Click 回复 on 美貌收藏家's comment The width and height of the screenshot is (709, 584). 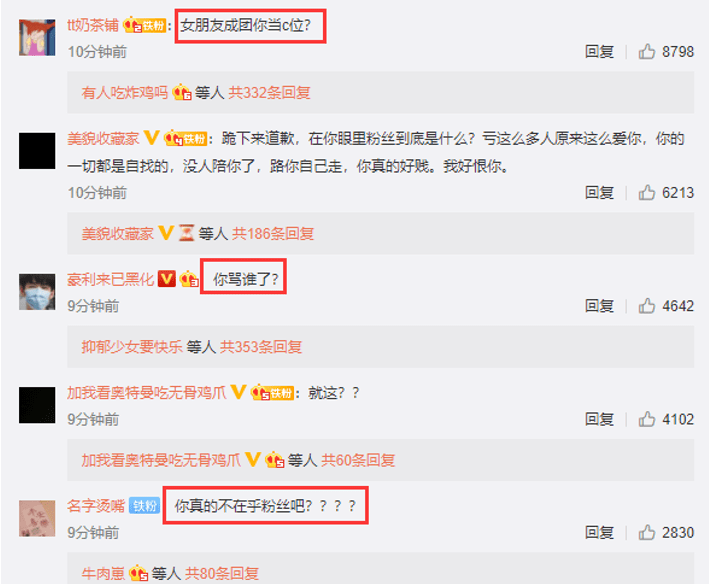pos(599,193)
